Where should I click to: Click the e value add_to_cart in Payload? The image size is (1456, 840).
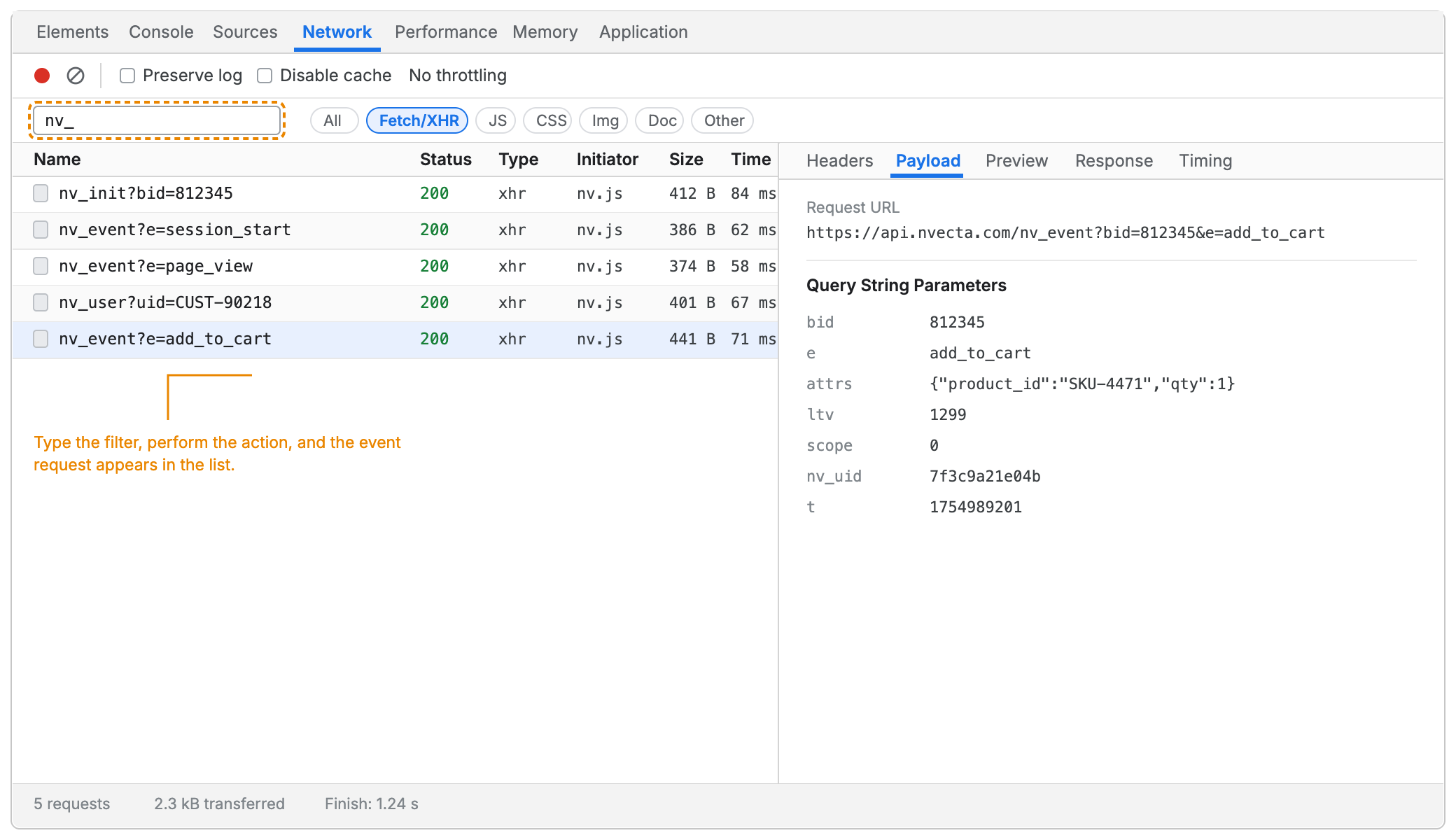click(x=980, y=353)
